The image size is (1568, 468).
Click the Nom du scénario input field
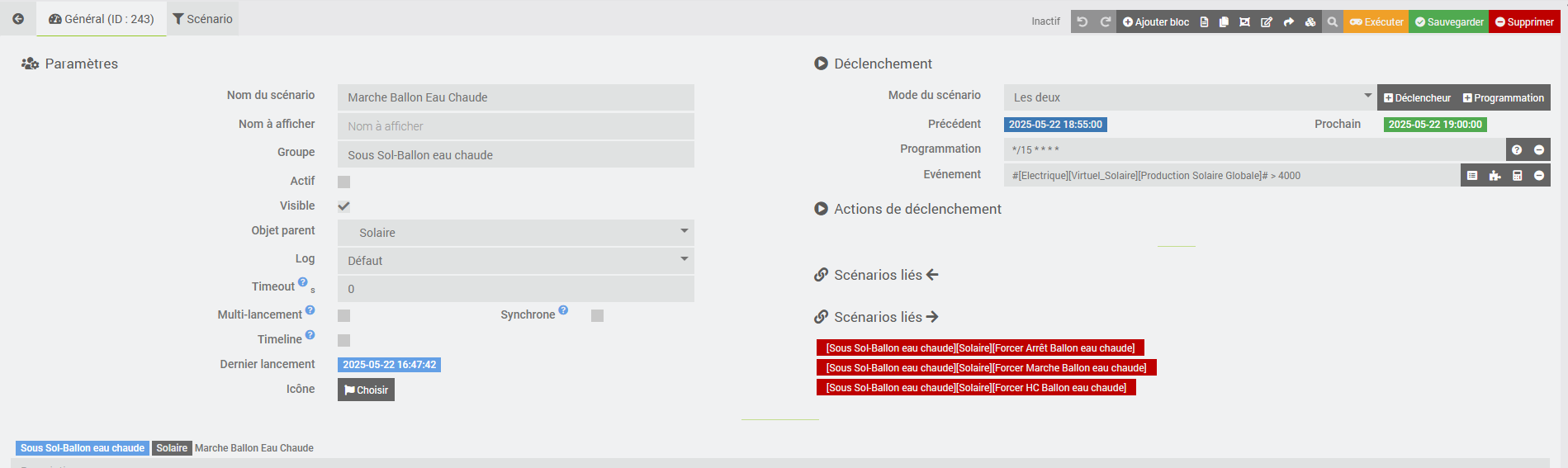516,97
